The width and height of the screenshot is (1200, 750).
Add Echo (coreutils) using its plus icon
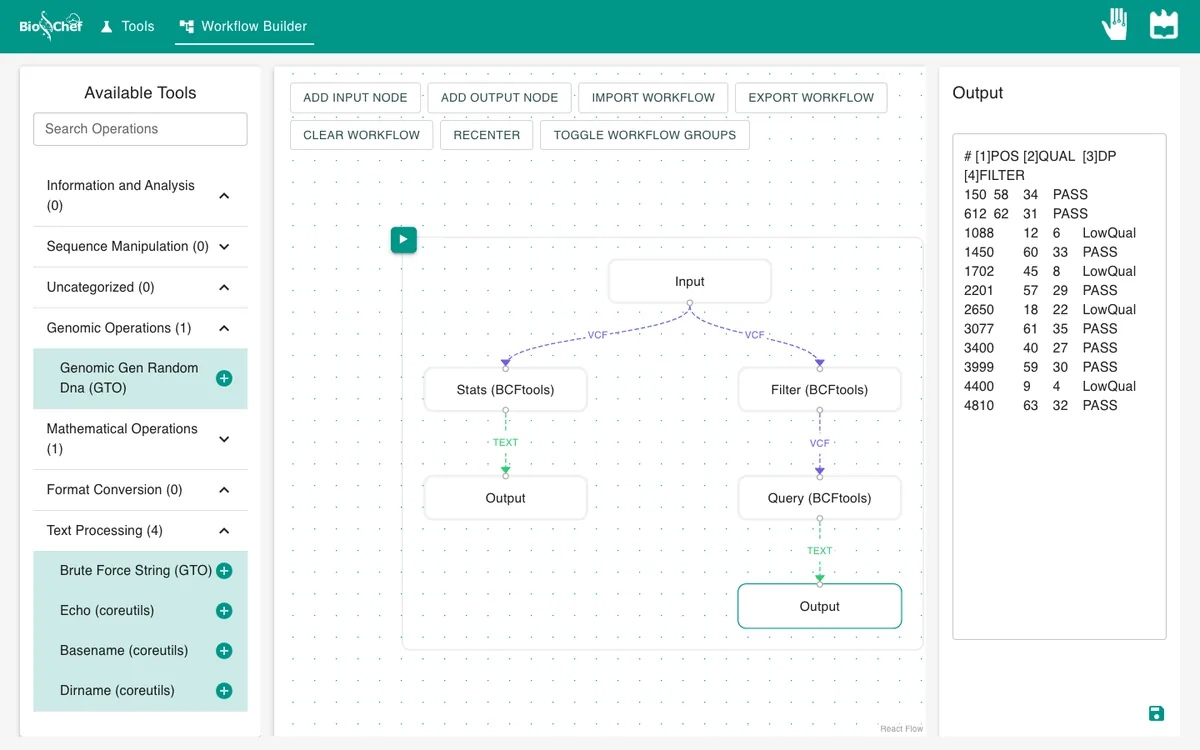pos(224,611)
